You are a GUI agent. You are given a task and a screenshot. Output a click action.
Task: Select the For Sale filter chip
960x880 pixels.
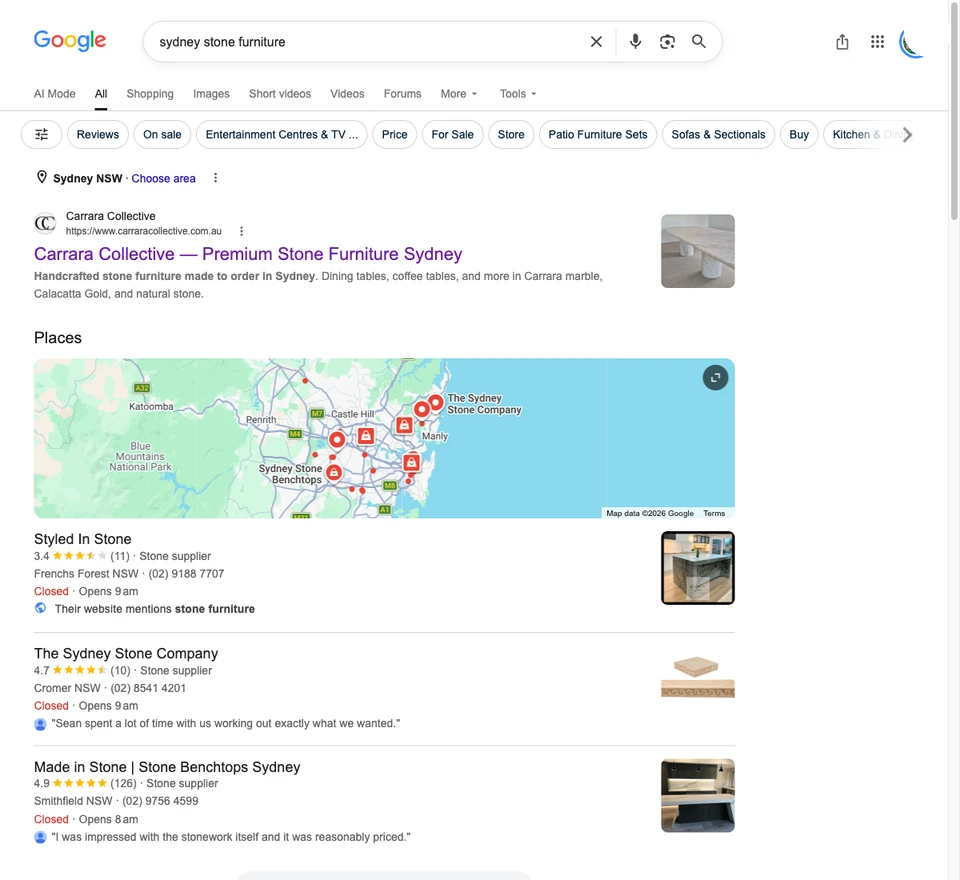452,135
